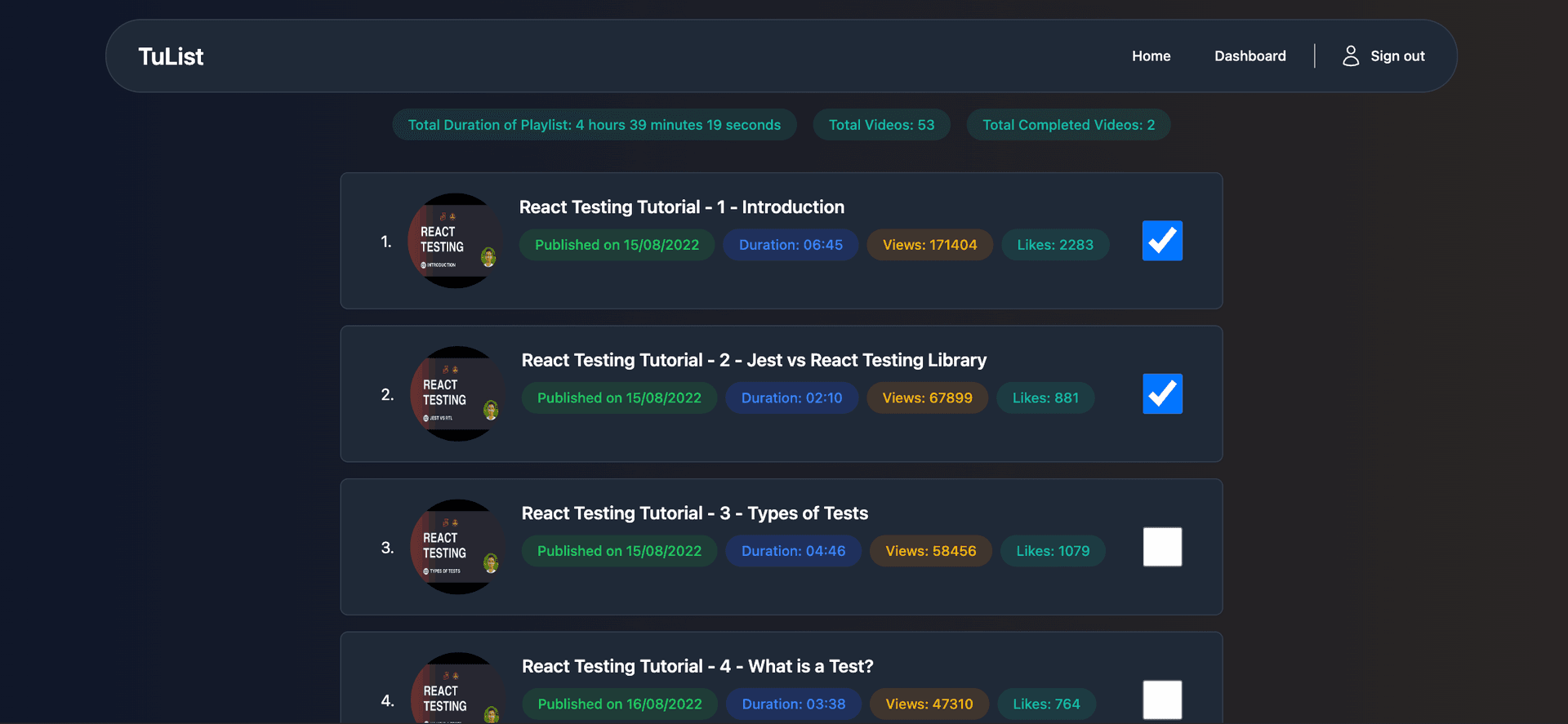
Task: Click Views: 47310 badge
Action: 929,704
